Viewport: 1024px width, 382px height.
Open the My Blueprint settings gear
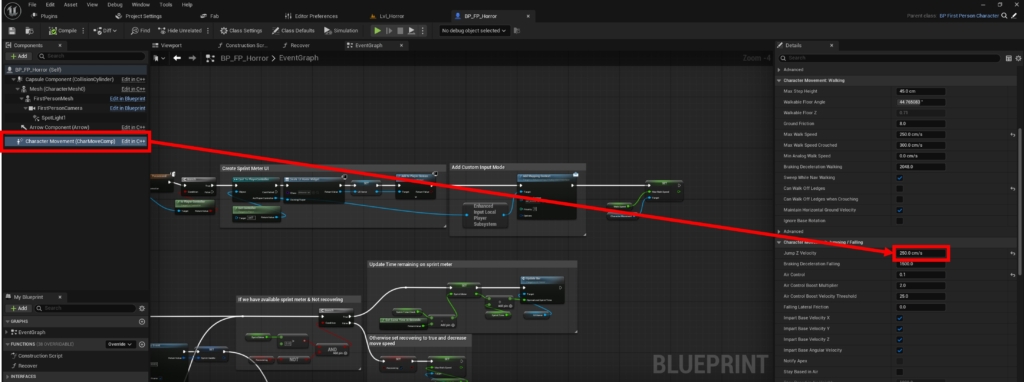pyautogui.click(x=142, y=308)
